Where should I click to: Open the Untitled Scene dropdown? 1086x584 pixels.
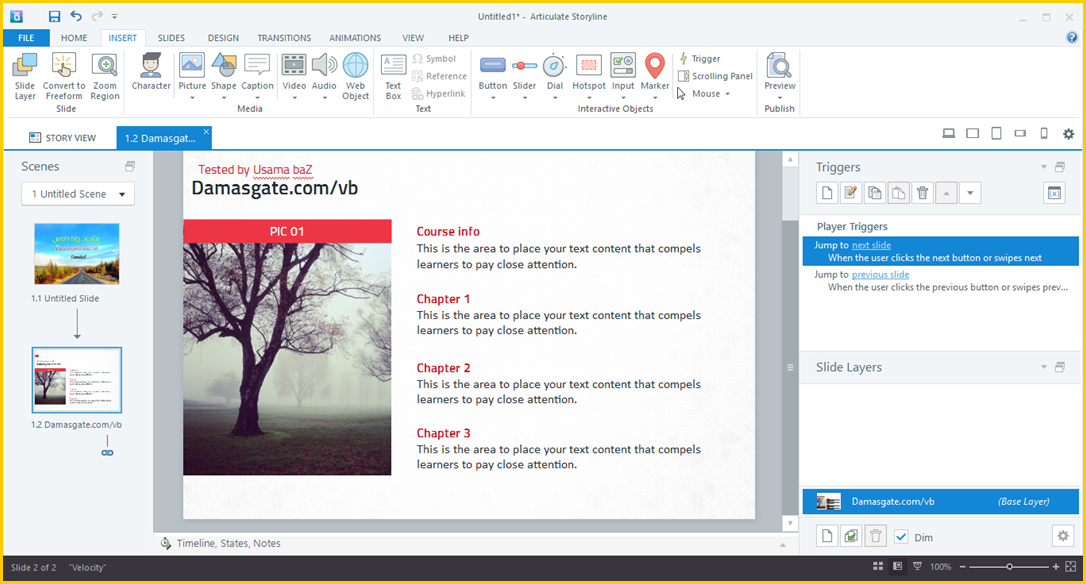[x=78, y=194]
